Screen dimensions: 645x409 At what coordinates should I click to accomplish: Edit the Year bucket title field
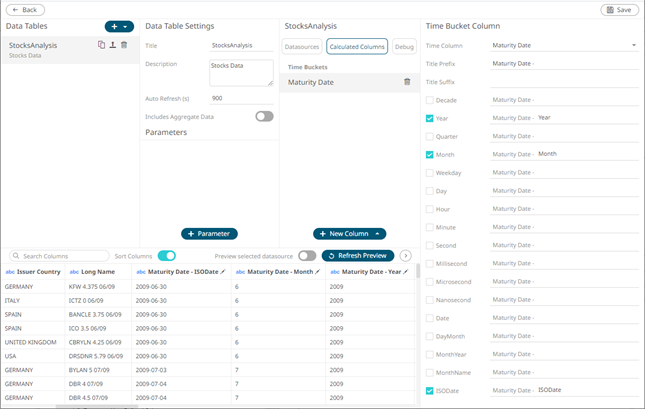point(564,118)
